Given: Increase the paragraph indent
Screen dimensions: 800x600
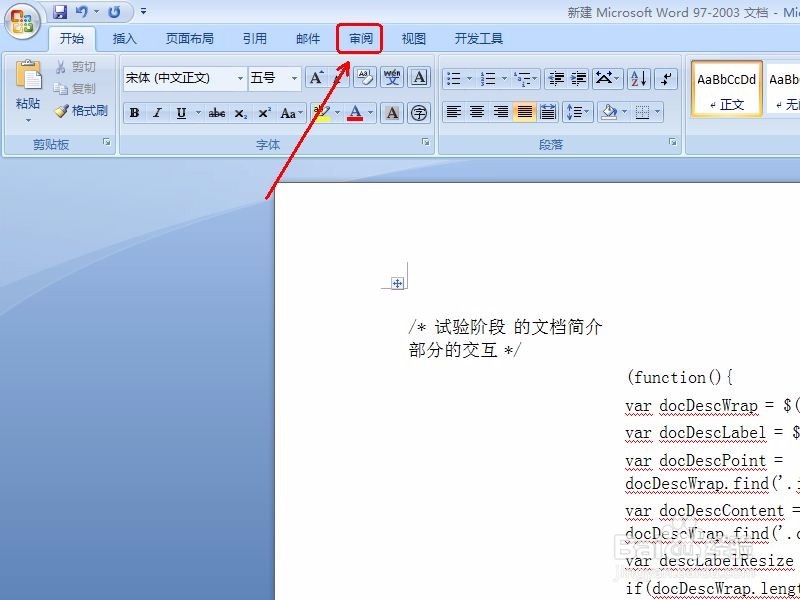Looking at the screenshot, I should 578,79.
